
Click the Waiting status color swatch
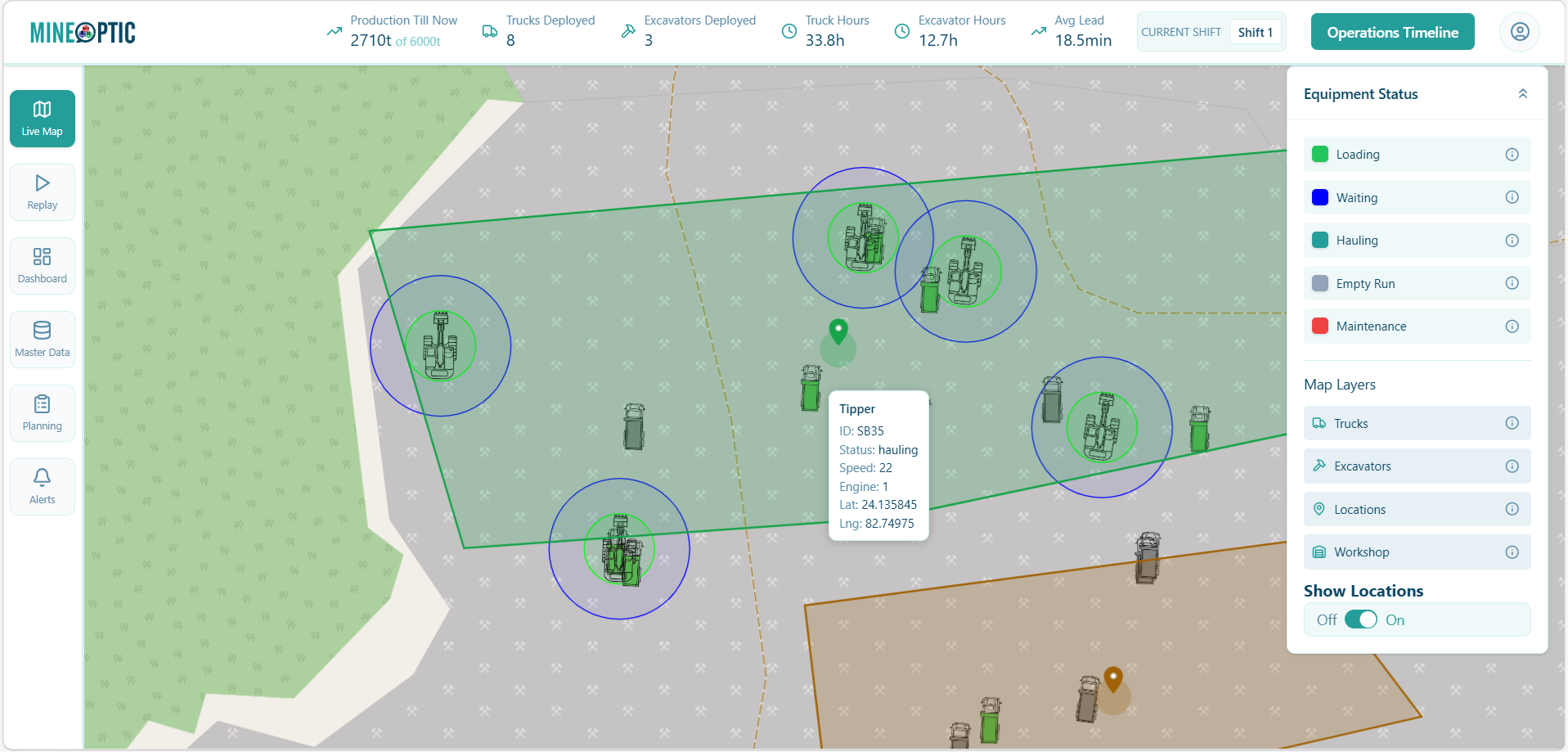pyautogui.click(x=1319, y=197)
